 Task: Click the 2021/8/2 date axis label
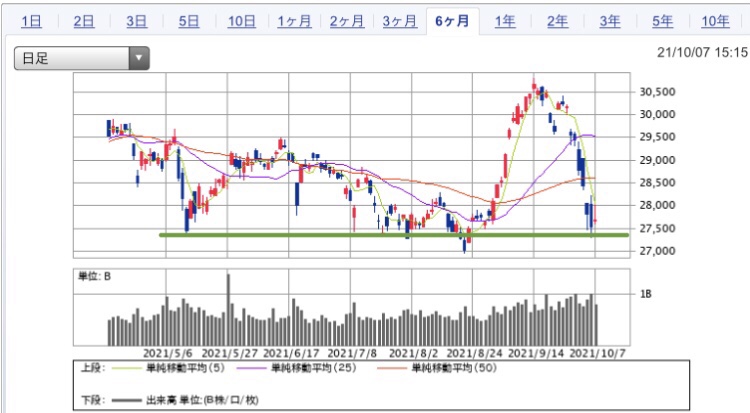[x=413, y=354]
